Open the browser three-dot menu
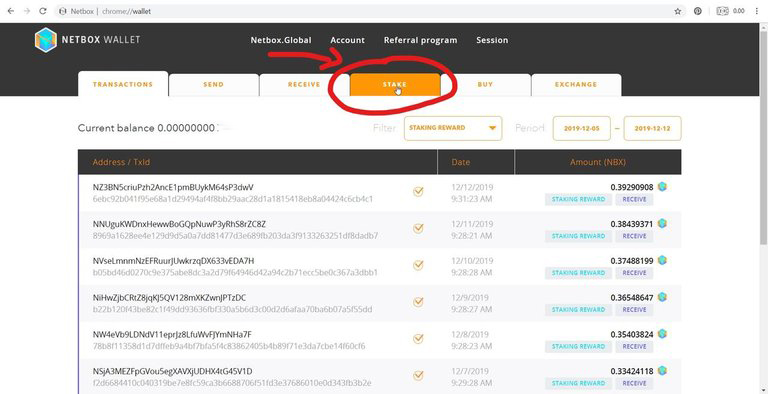This screenshot has width=768, height=394. point(757,11)
